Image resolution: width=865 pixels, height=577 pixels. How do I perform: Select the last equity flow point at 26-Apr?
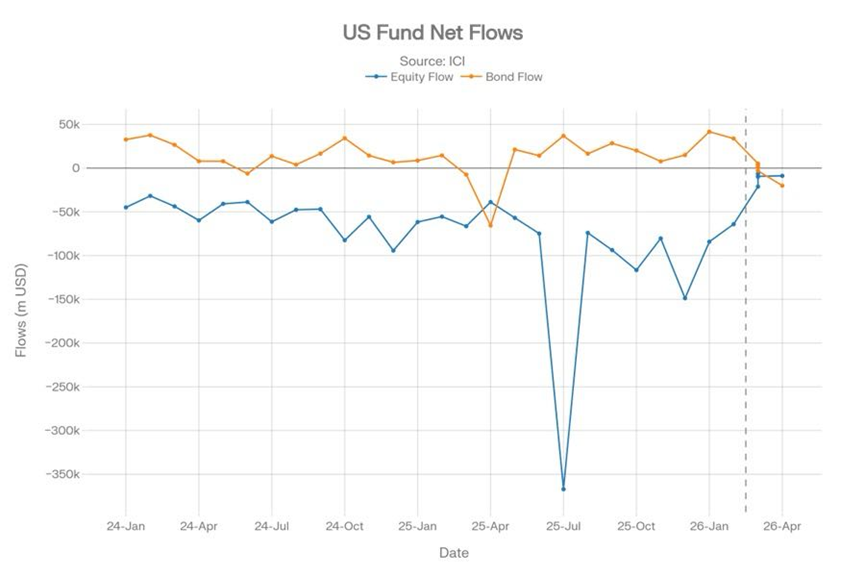(x=782, y=176)
